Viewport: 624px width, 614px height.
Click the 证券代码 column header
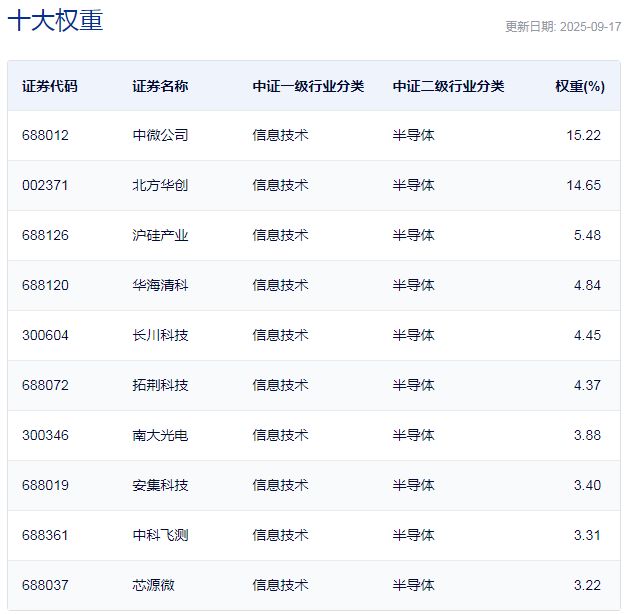50,86
